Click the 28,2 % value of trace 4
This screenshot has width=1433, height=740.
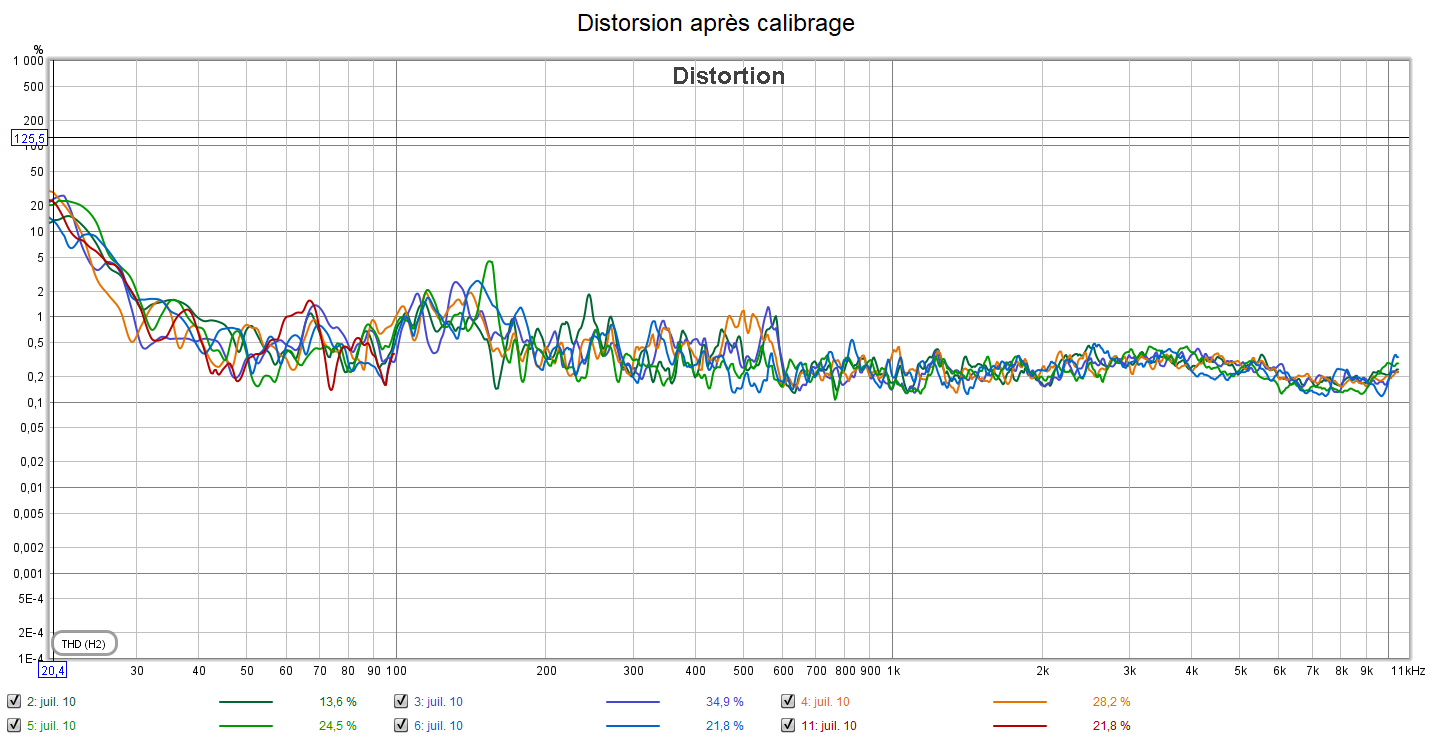click(x=1111, y=702)
